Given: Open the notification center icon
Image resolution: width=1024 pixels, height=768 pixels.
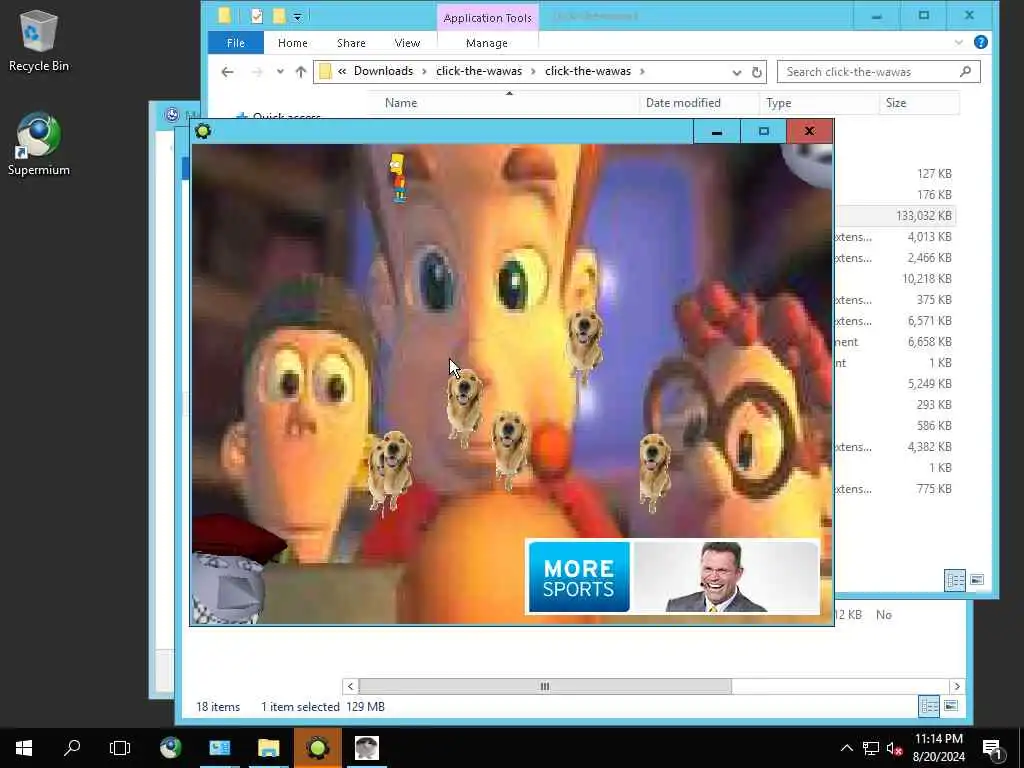Looking at the screenshot, I should [992, 749].
